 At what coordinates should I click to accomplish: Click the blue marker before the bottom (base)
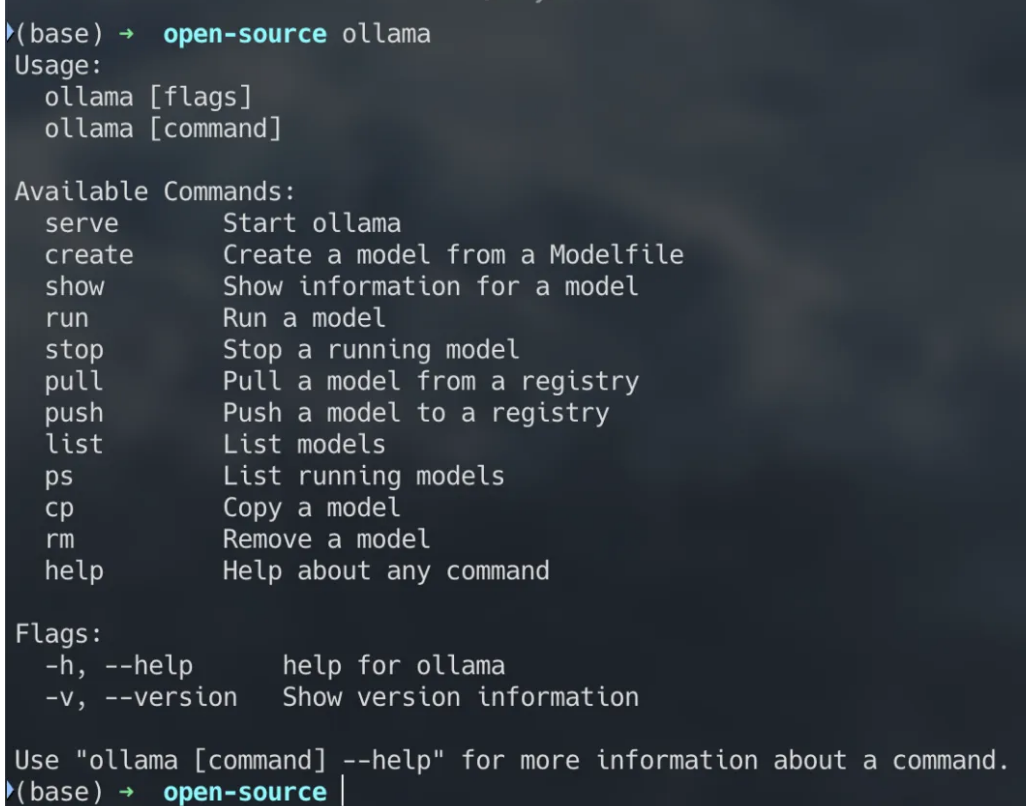(10, 790)
